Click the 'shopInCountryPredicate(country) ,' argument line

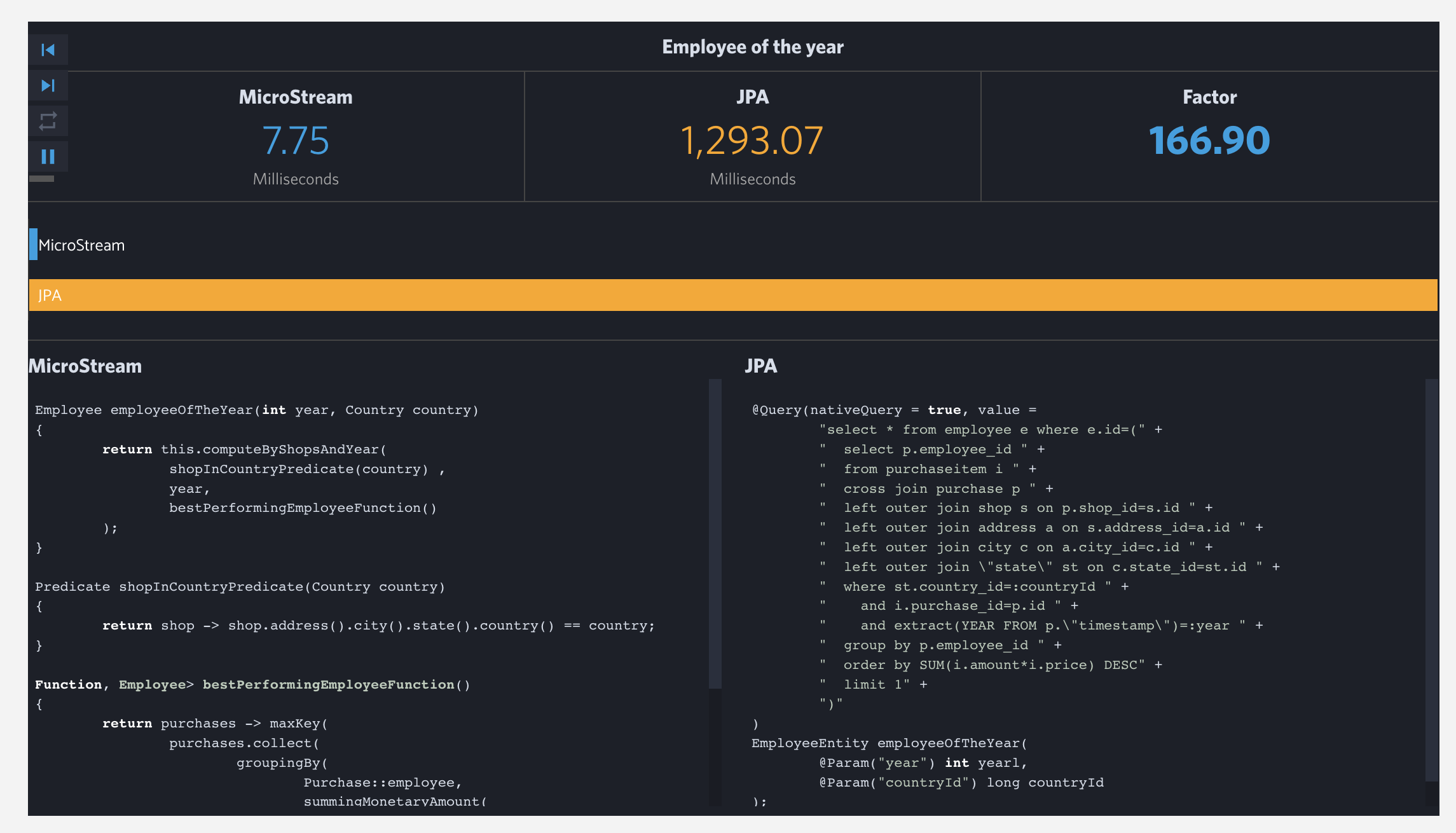[x=307, y=469]
